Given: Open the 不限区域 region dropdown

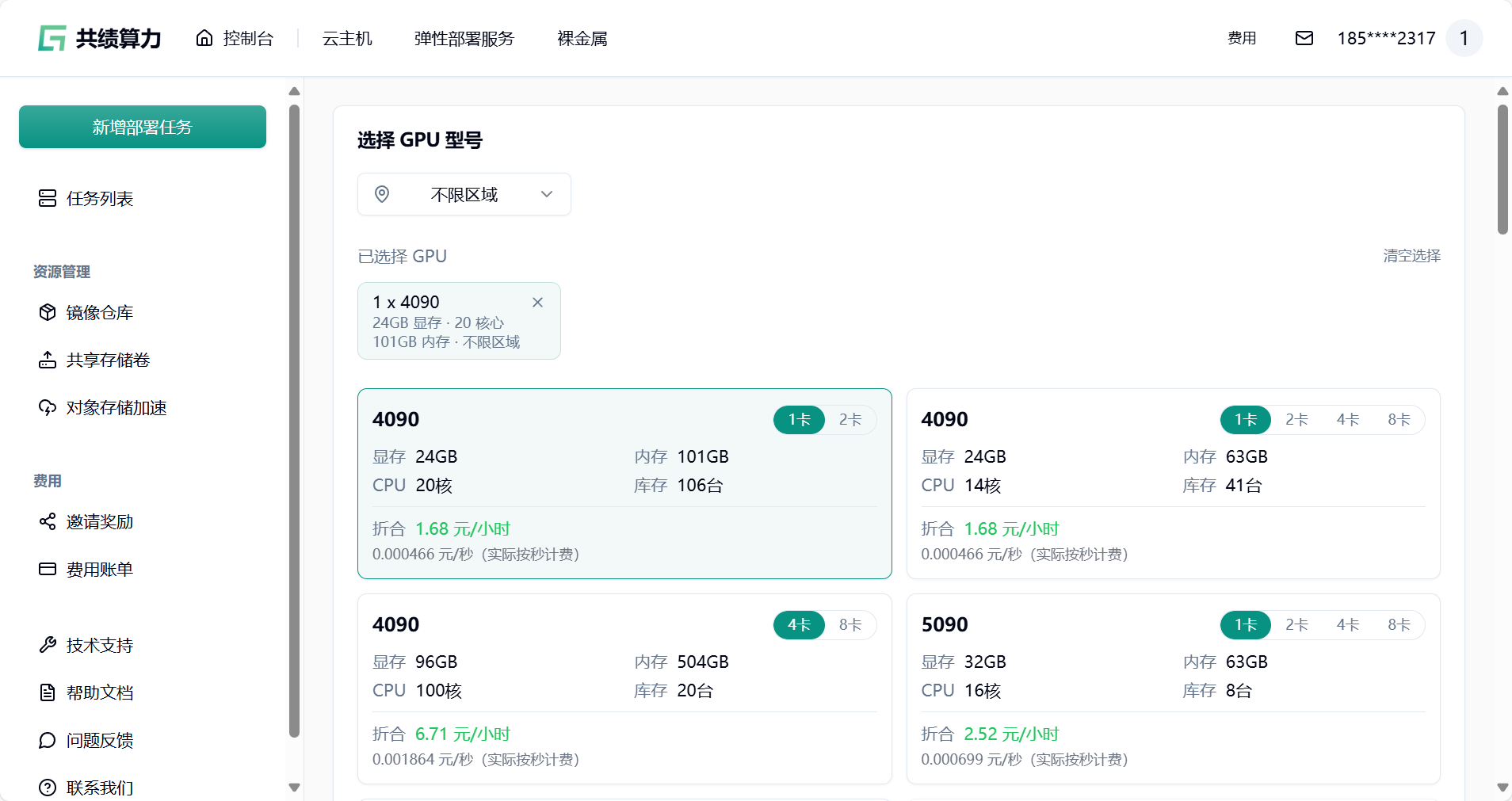Looking at the screenshot, I should tap(464, 194).
